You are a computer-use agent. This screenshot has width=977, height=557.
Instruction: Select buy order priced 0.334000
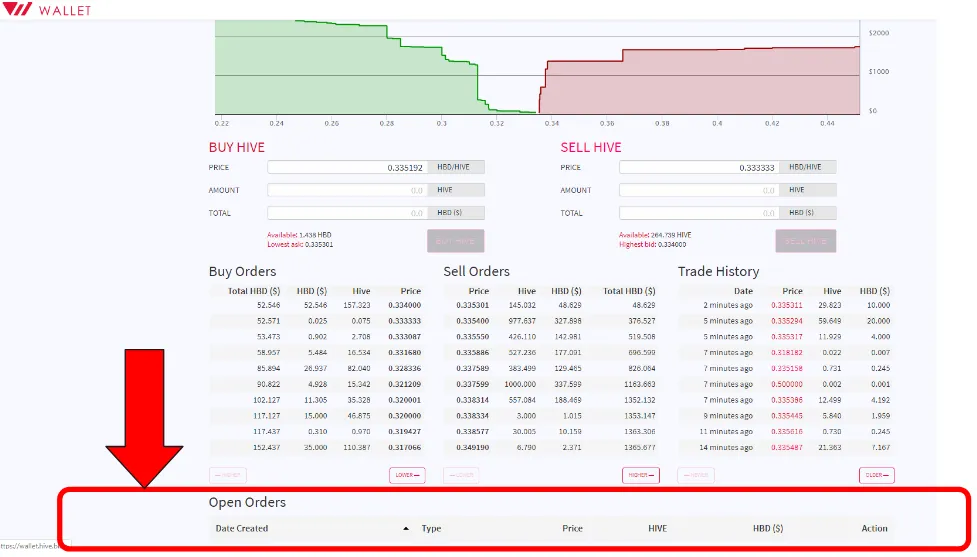tap(317, 305)
